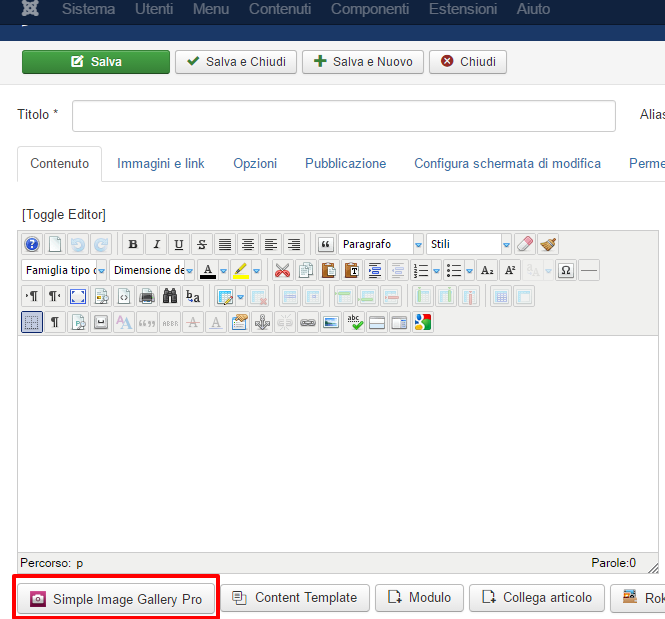Open the Stili styles dropdown
Screen dimensions: 665x619
pos(469,244)
